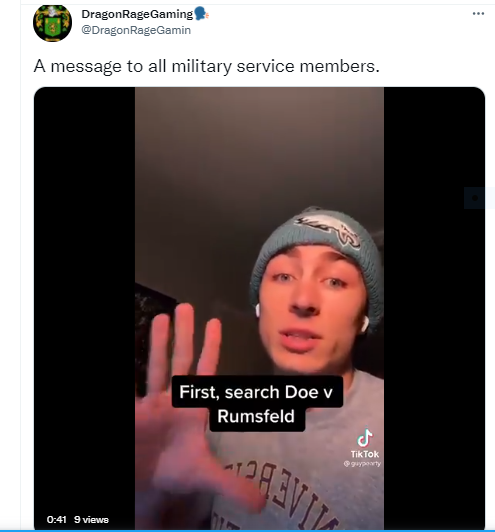Click the speaking head emoji beside username
Viewport: 495px width, 532px height.
(x=202, y=14)
